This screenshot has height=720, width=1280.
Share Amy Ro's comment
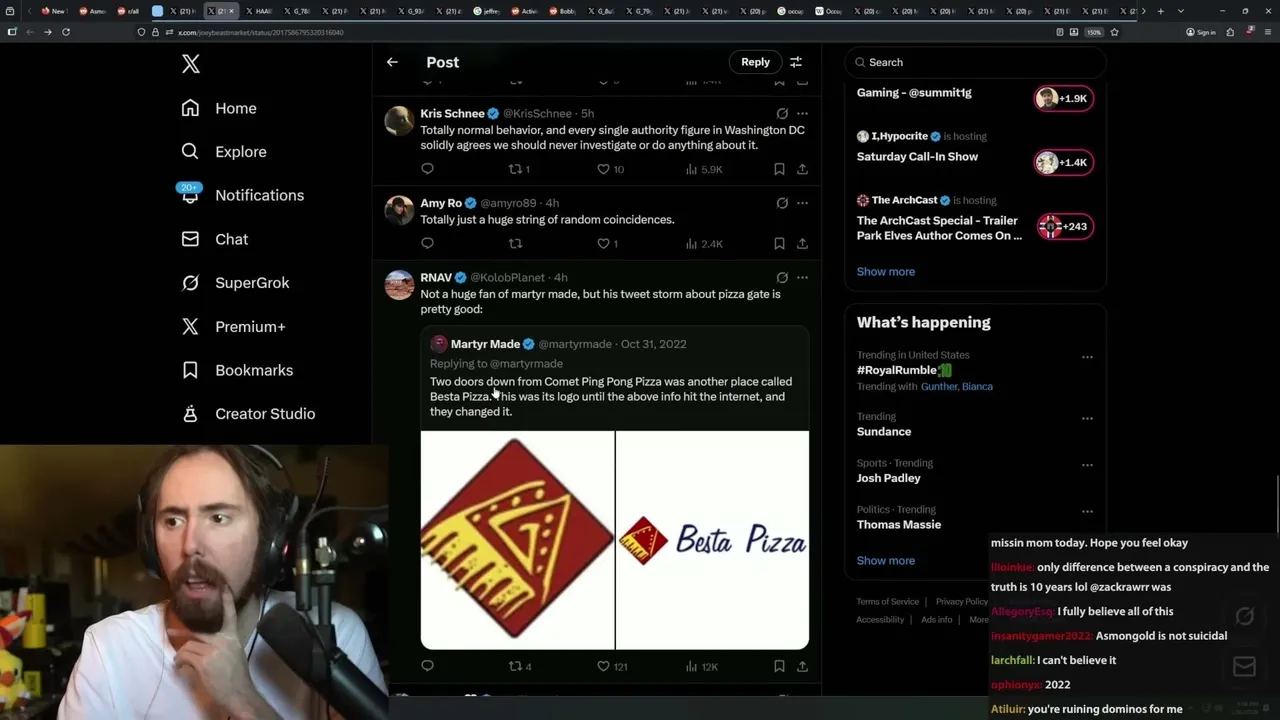coord(802,243)
